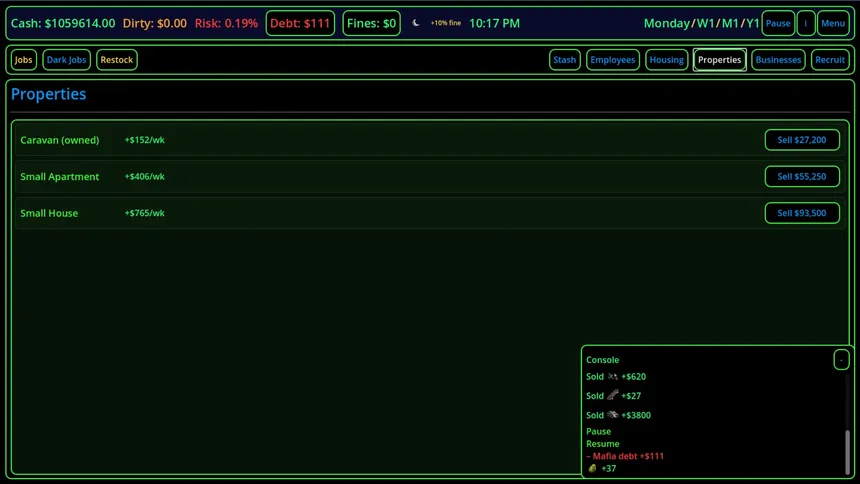Screen dimensions: 860x484
Task: Open the Stash tab
Action: click(x=565, y=60)
